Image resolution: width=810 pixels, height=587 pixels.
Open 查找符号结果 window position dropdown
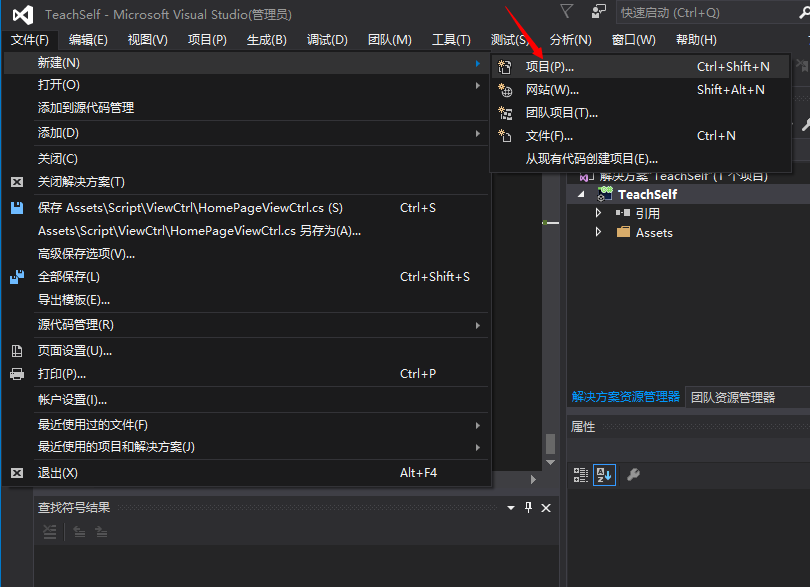(511, 508)
